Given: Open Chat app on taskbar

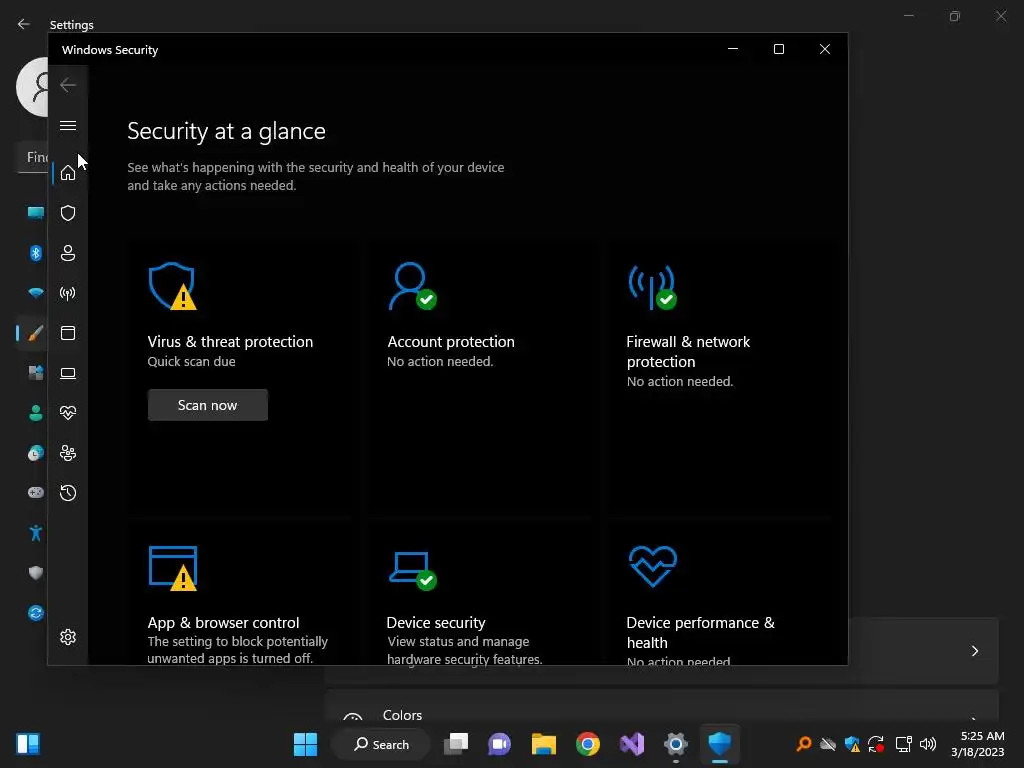Looking at the screenshot, I should (x=500, y=744).
